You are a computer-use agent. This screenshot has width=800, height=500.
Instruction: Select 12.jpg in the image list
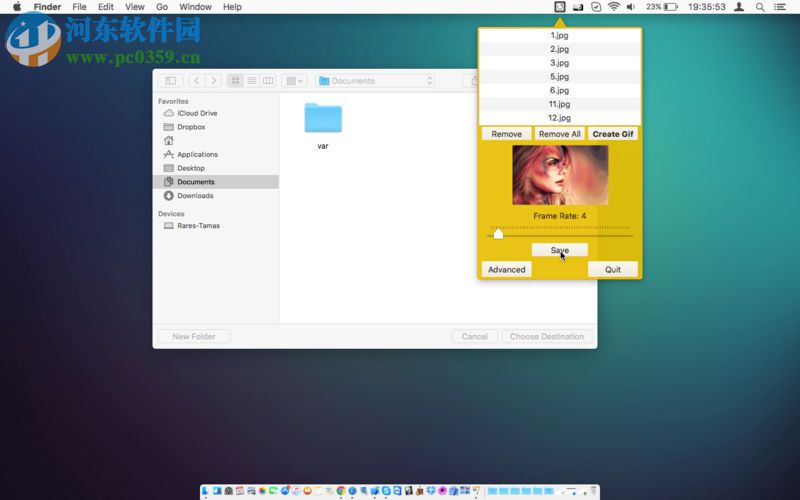pos(560,118)
